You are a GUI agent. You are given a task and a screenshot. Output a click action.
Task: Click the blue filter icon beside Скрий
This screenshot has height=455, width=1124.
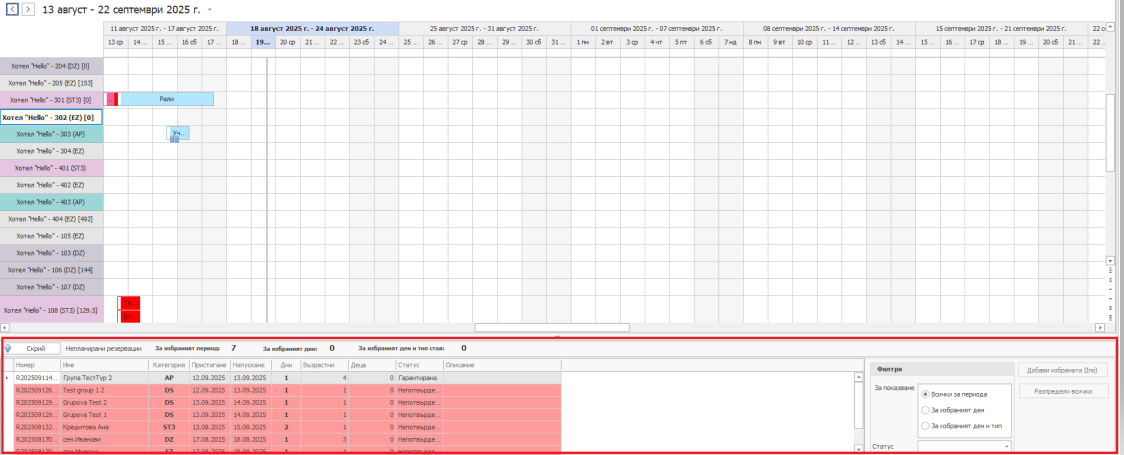8,349
